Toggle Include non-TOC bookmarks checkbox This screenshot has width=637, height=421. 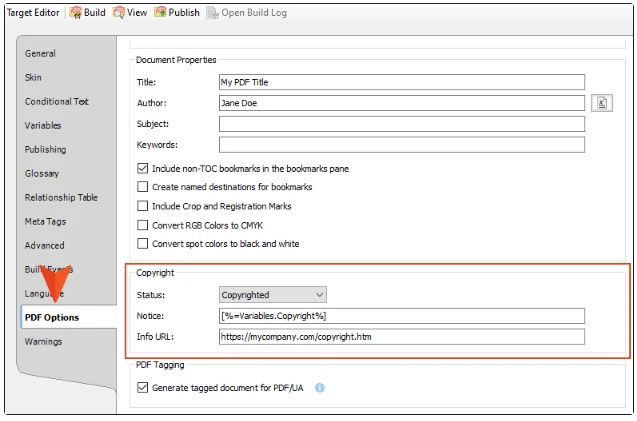[143, 169]
